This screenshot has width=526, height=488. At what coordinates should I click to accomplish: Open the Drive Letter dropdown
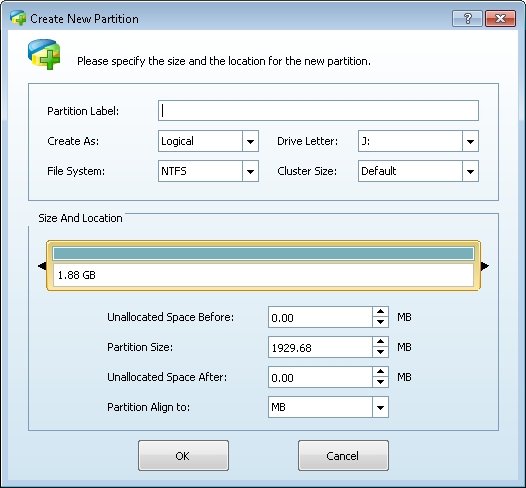[470, 141]
